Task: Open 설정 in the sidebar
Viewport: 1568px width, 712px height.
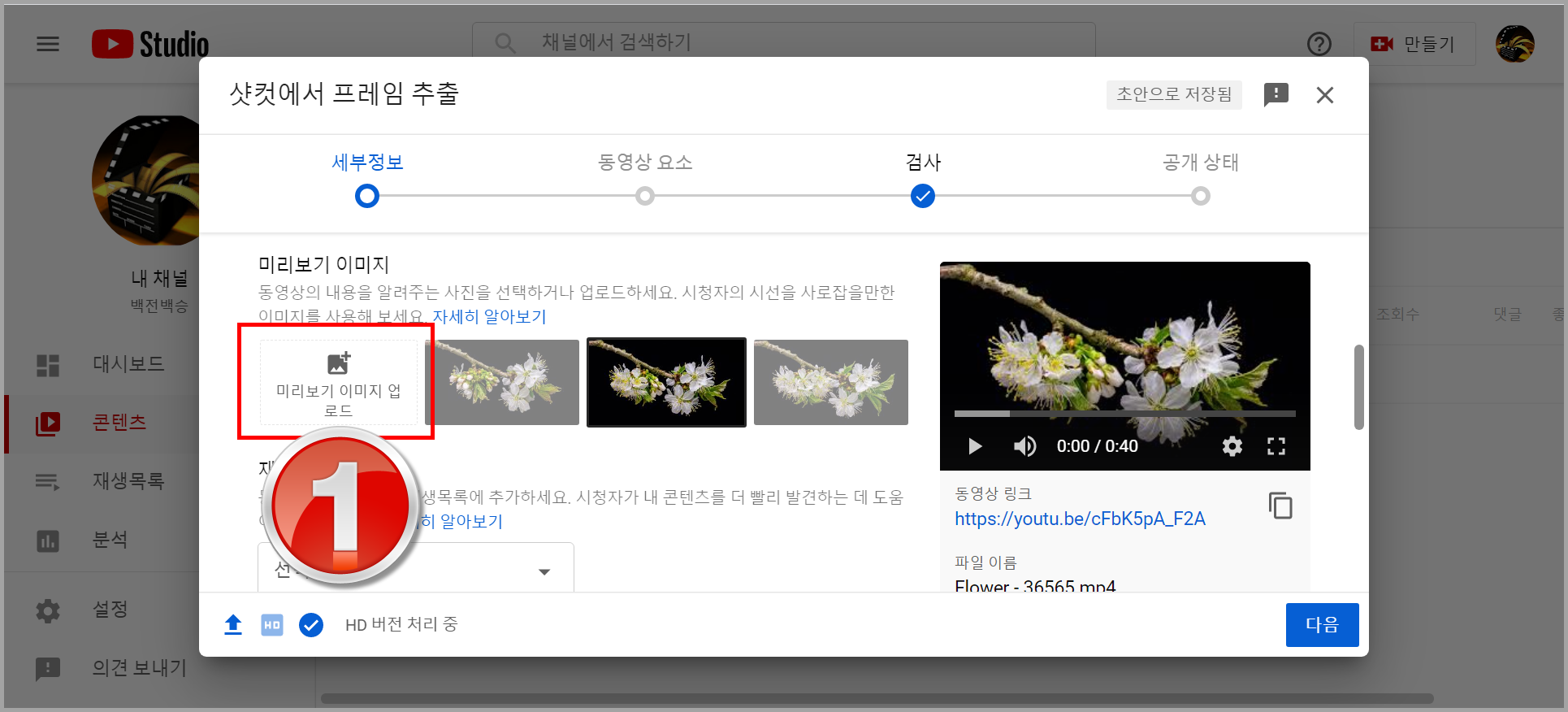Action: (x=110, y=610)
